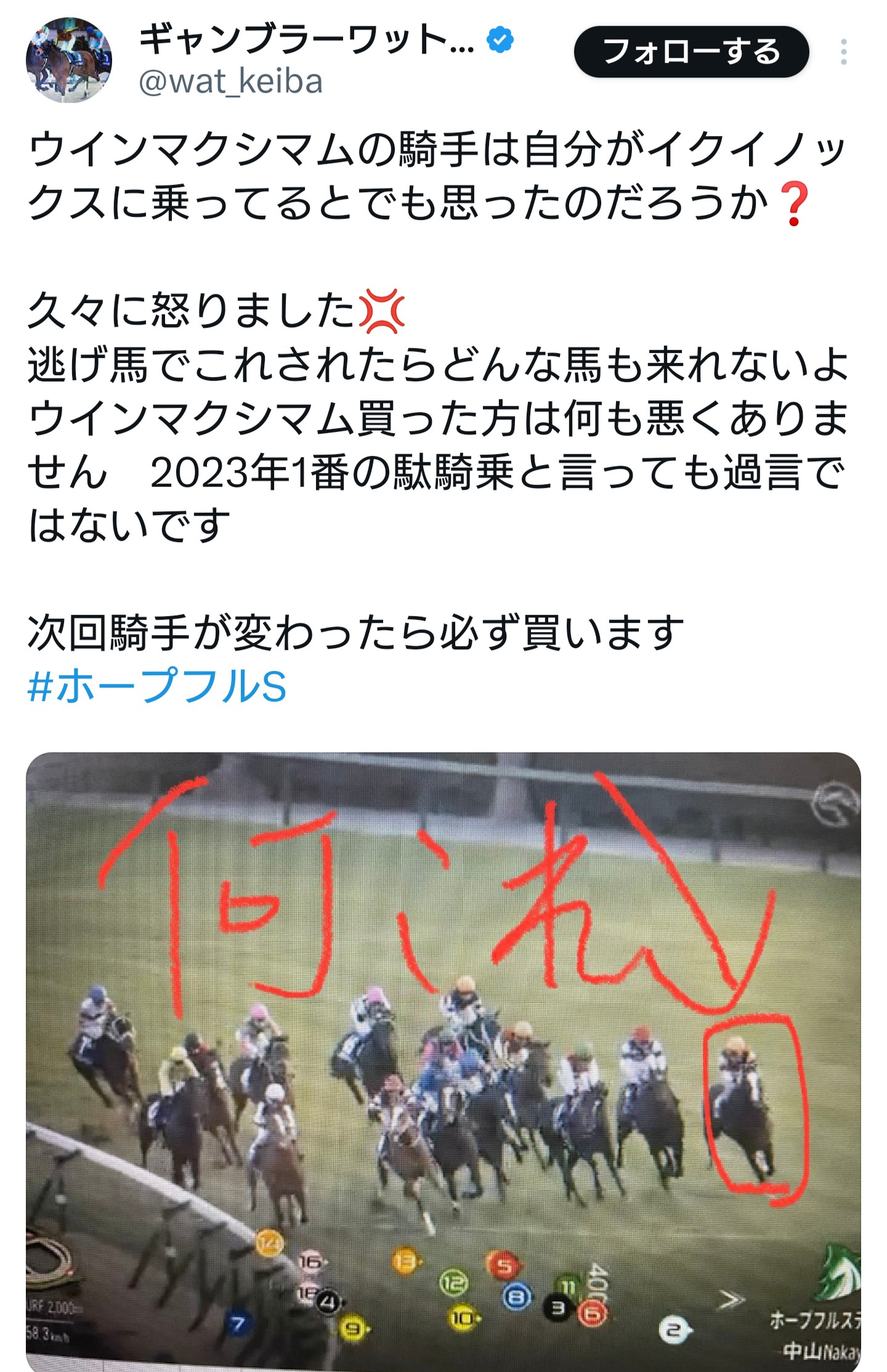Tap the @wat_keiba handle

tap(230, 82)
